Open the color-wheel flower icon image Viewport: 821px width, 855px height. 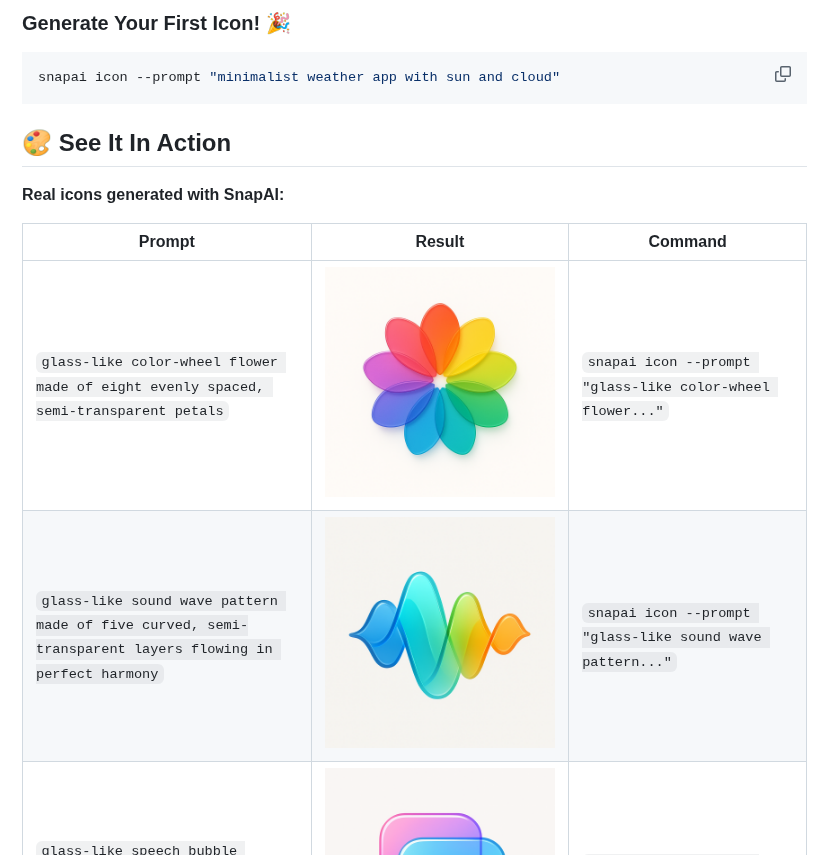click(439, 382)
